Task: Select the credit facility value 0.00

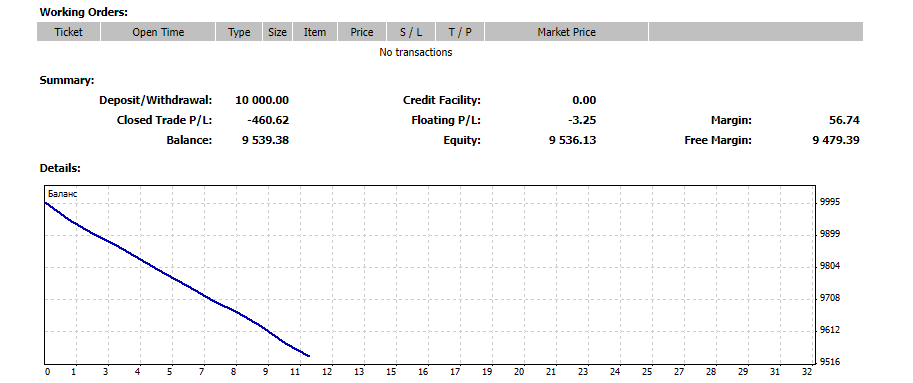Action: tap(584, 100)
